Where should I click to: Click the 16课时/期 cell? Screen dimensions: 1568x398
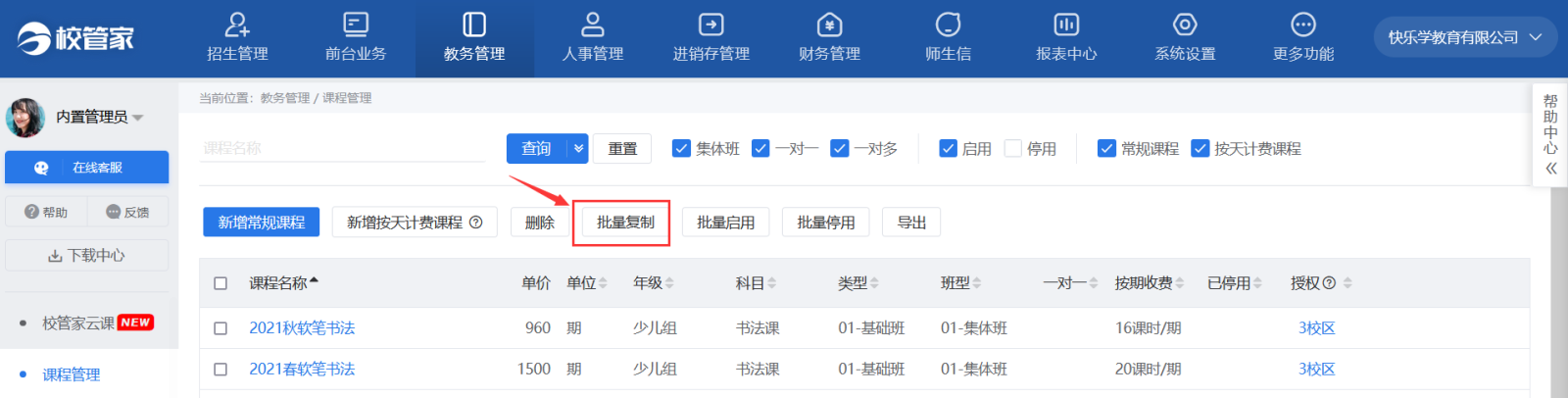[x=1149, y=328]
